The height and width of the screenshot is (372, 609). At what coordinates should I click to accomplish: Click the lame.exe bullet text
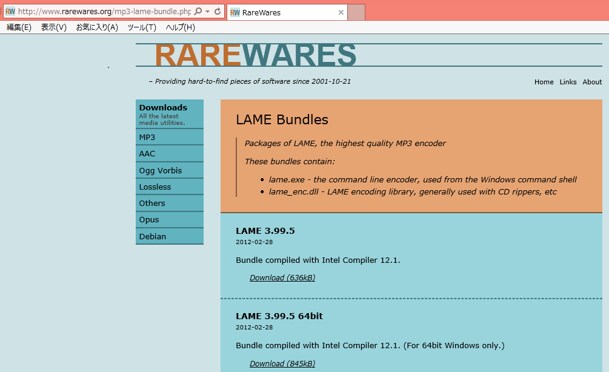click(x=423, y=179)
